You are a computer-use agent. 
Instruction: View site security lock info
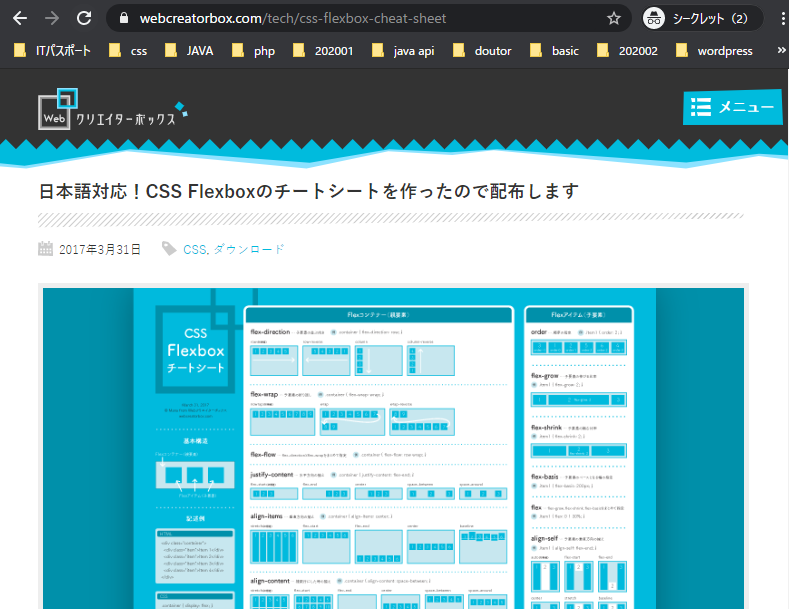[x=123, y=19]
